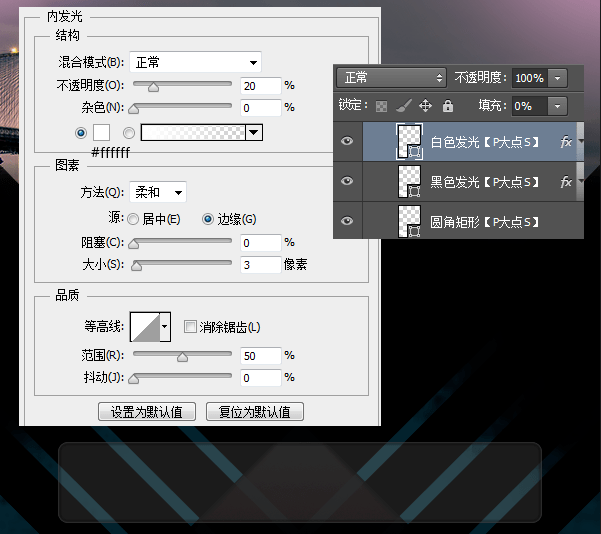Open the 等高线 contour picker arrow
This screenshot has height=534, width=601.
point(165,327)
